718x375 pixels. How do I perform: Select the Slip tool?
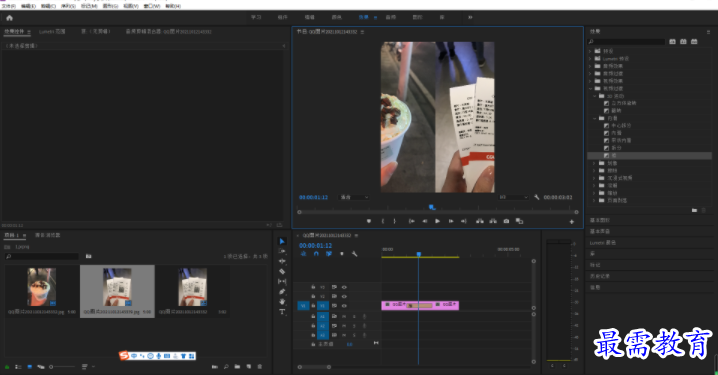282,281
